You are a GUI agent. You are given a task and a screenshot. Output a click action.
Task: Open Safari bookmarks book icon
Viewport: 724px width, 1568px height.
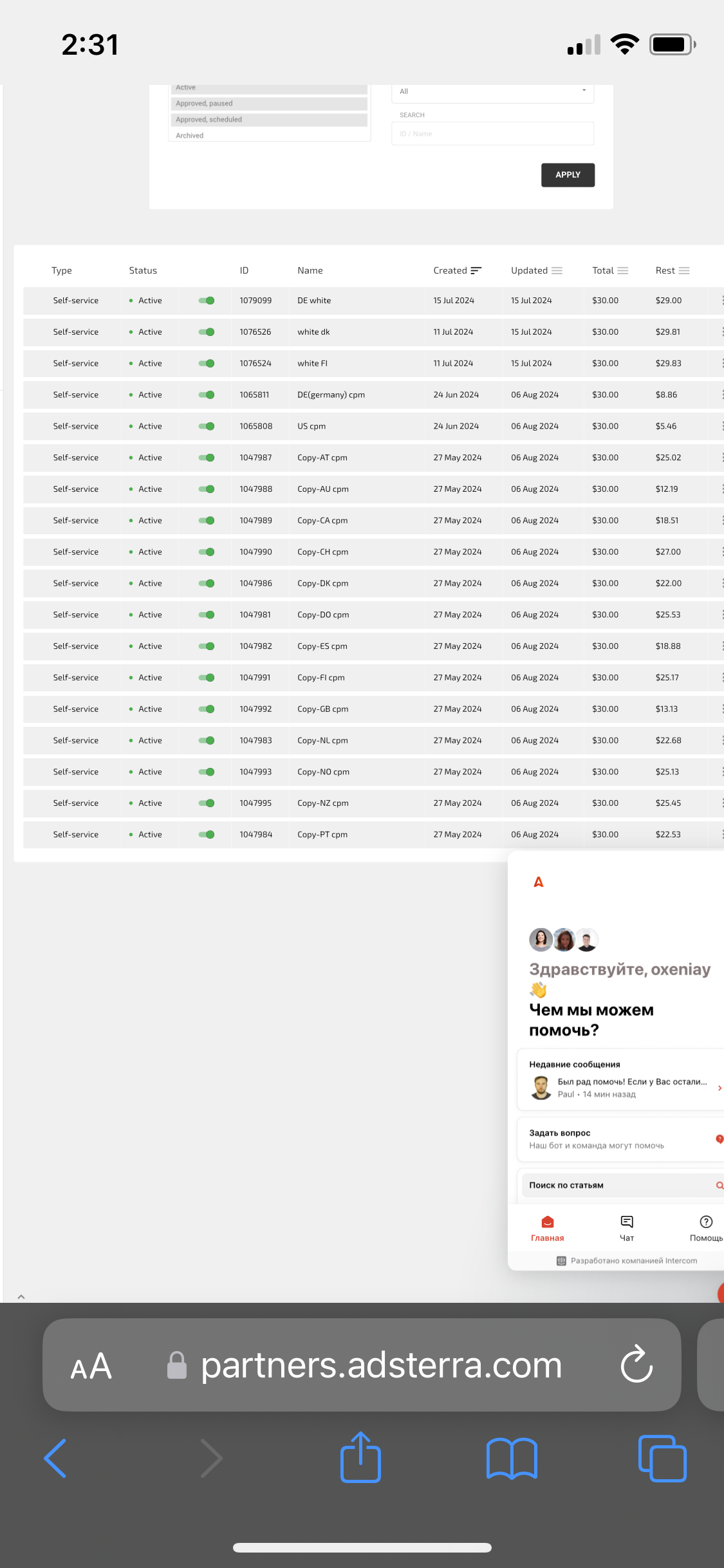point(512,1459)
